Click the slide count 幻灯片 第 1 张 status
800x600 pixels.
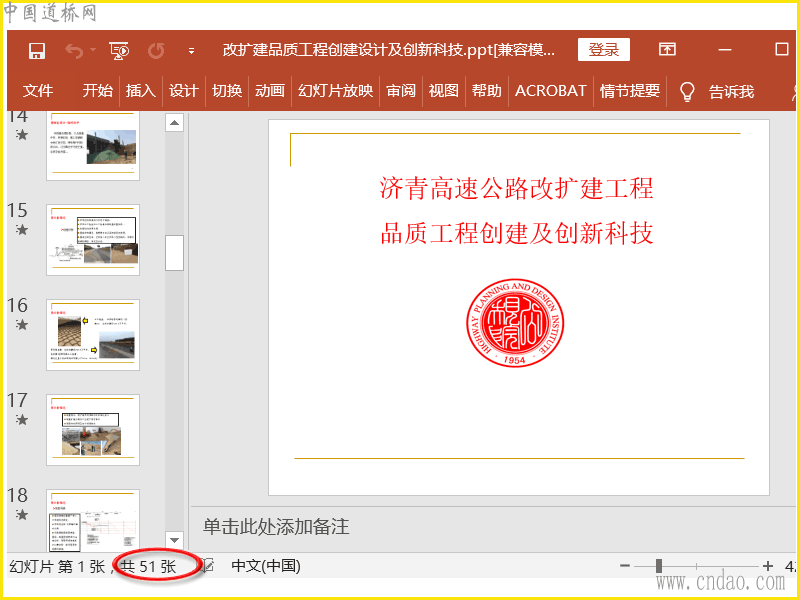pos(57,567)
